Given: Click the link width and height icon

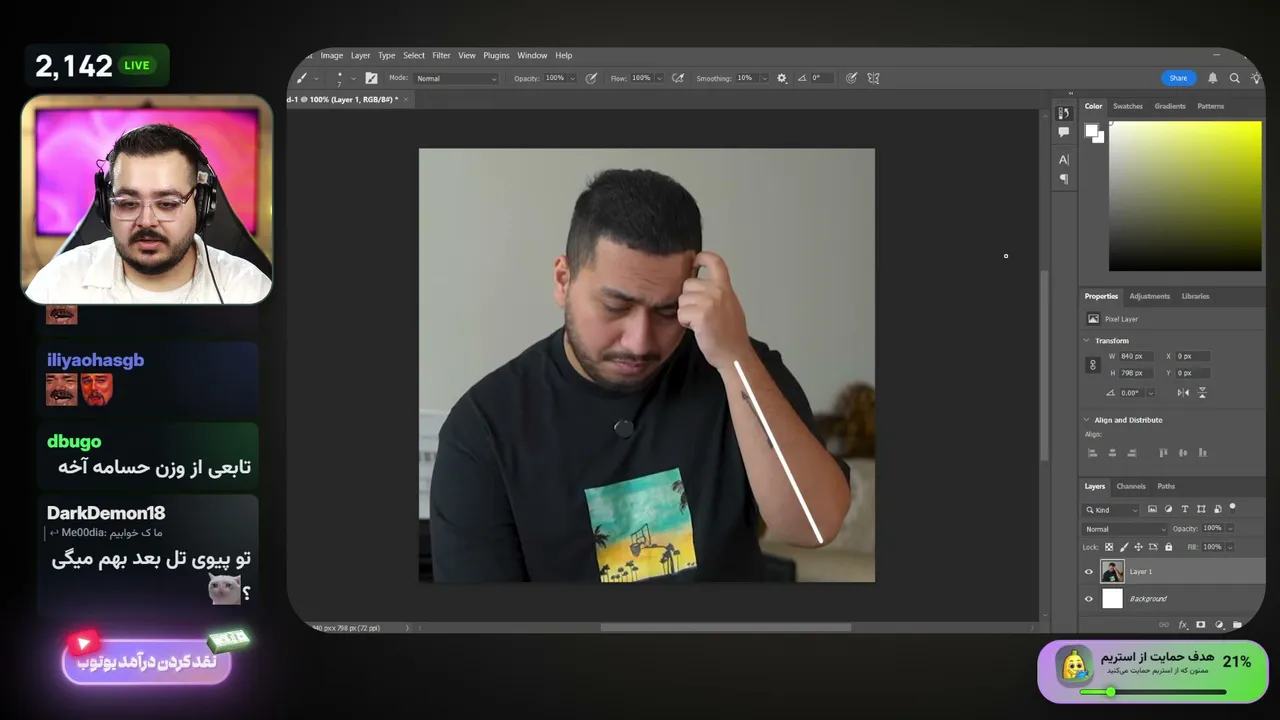Looking at the screenshot, I should tap(1092, 365).
